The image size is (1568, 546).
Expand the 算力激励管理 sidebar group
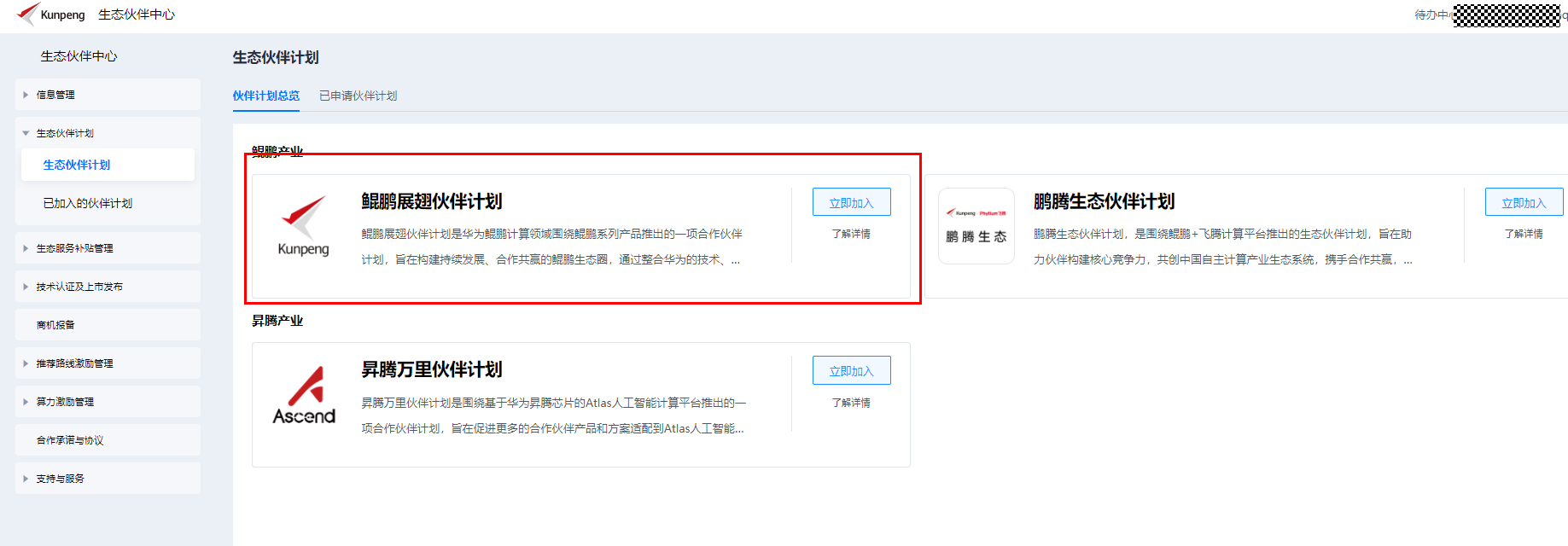[108, 402]
